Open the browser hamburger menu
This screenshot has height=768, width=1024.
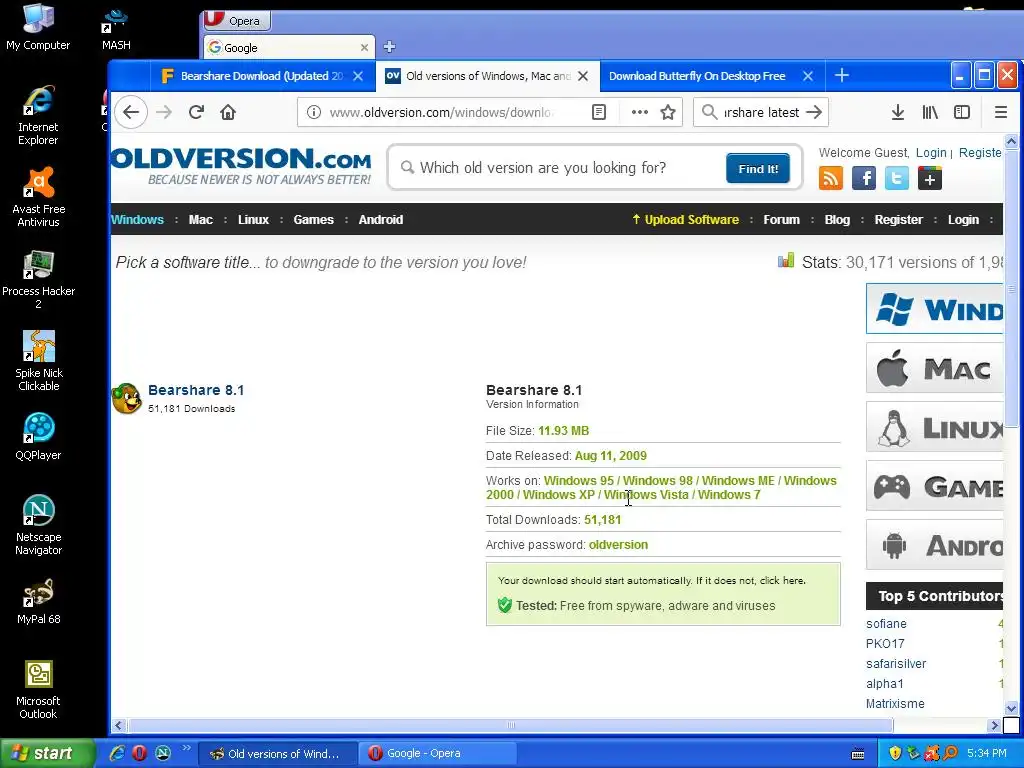pyautogui.click(x=1000, y=112)
